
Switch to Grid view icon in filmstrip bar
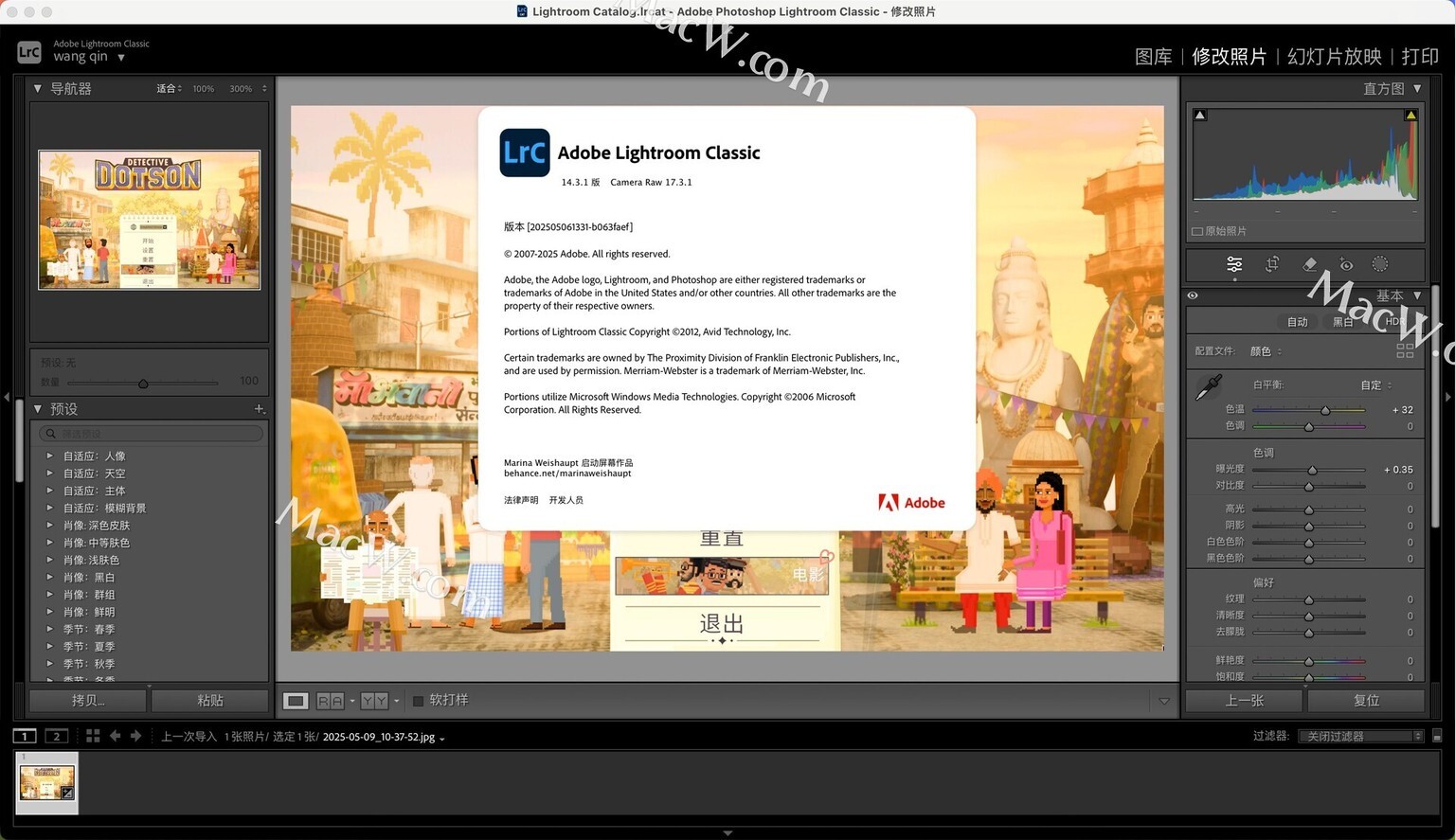click(93, 736)
